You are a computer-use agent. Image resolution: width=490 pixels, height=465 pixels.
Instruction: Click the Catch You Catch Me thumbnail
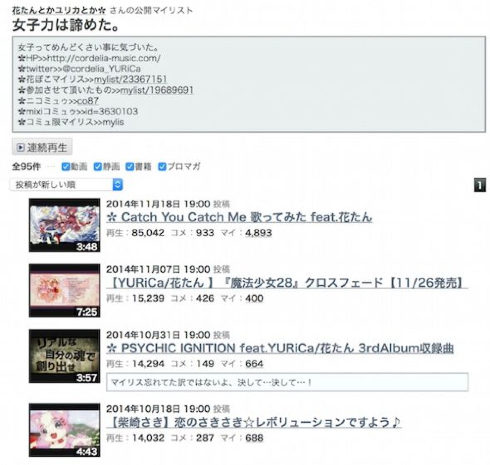[x=64, y=225]
